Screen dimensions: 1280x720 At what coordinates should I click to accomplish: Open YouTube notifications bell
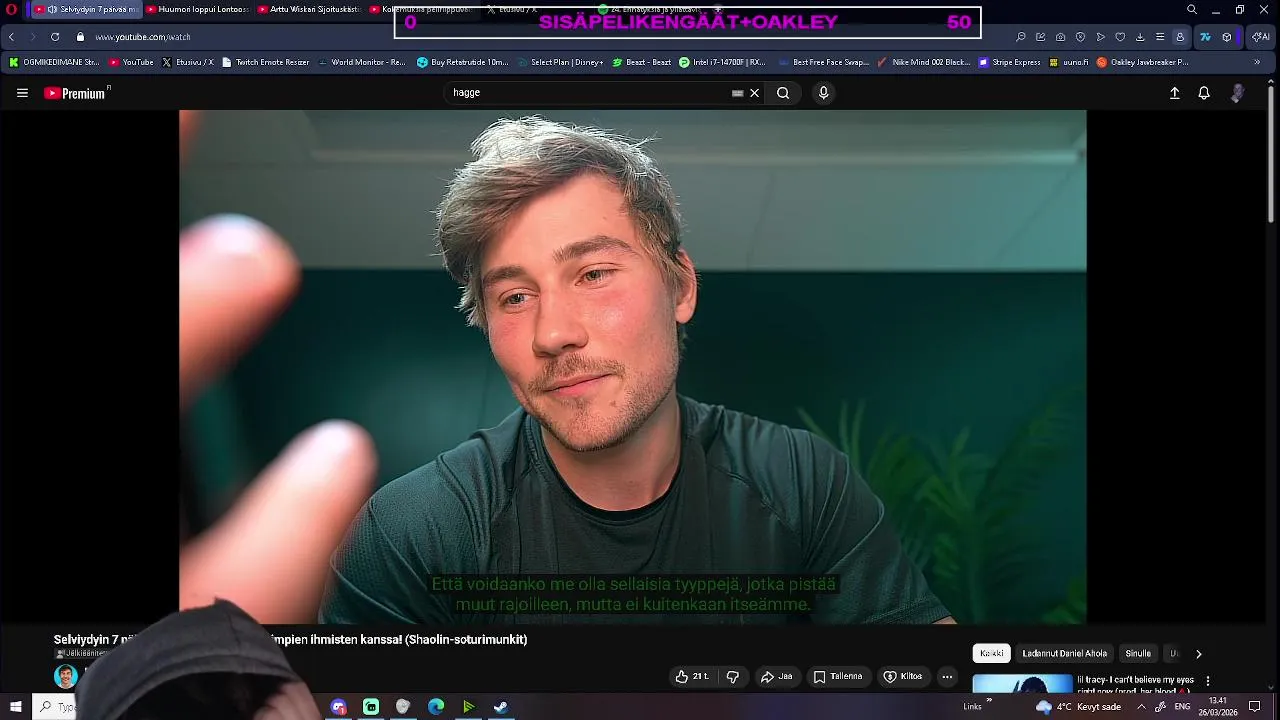point(1204,93)
